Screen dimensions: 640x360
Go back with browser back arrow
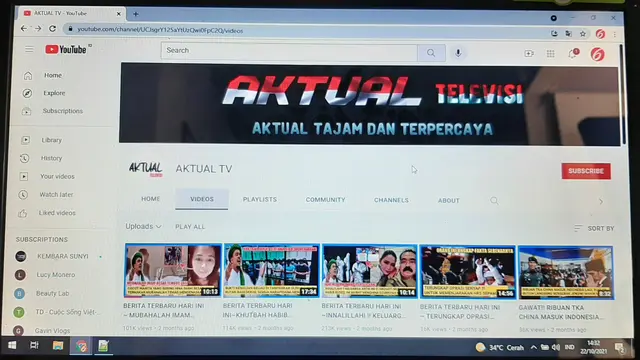tap(24, 29)
